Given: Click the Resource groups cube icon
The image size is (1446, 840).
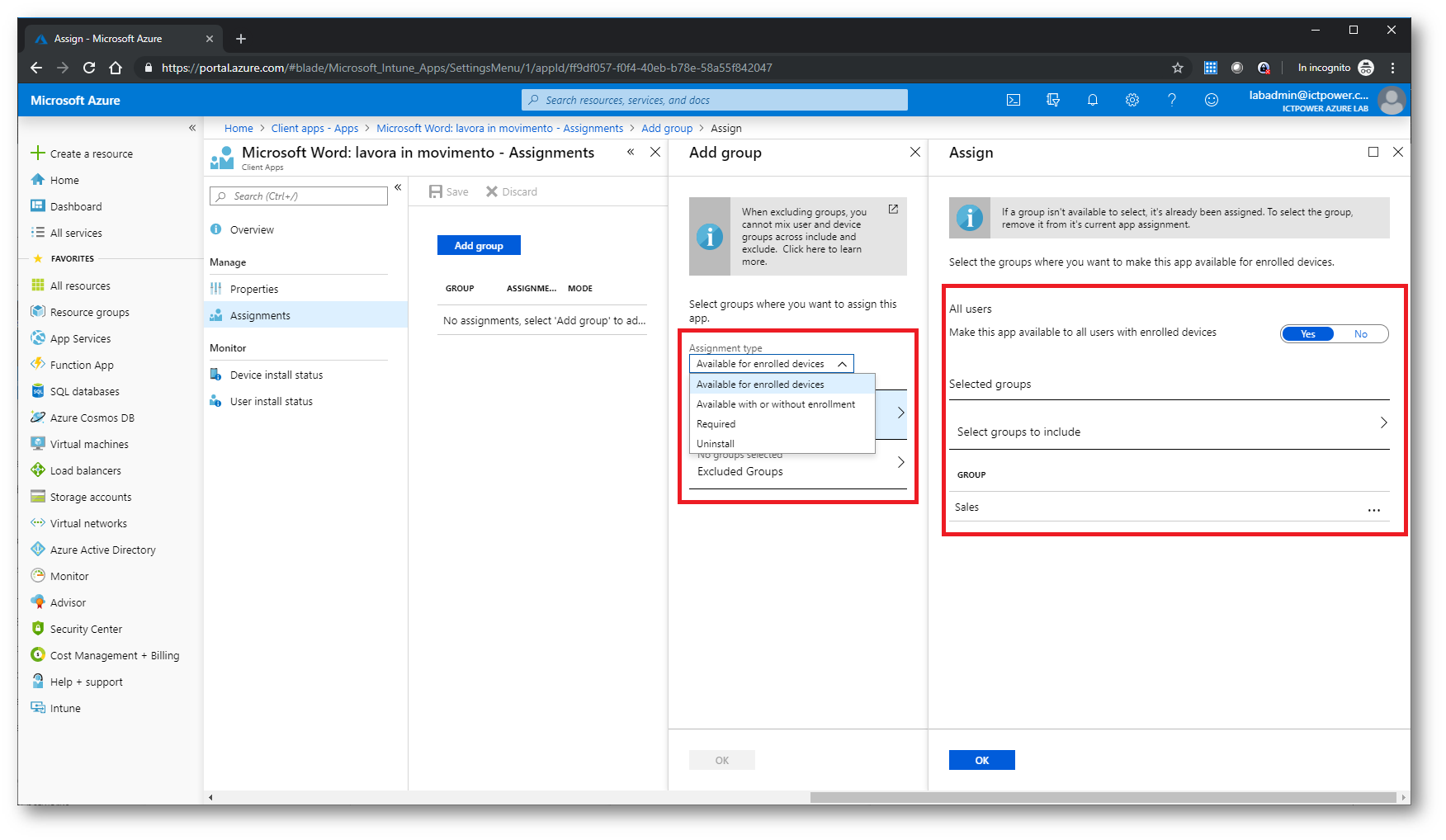Looking at the screenshot, I should coord(37,311).
